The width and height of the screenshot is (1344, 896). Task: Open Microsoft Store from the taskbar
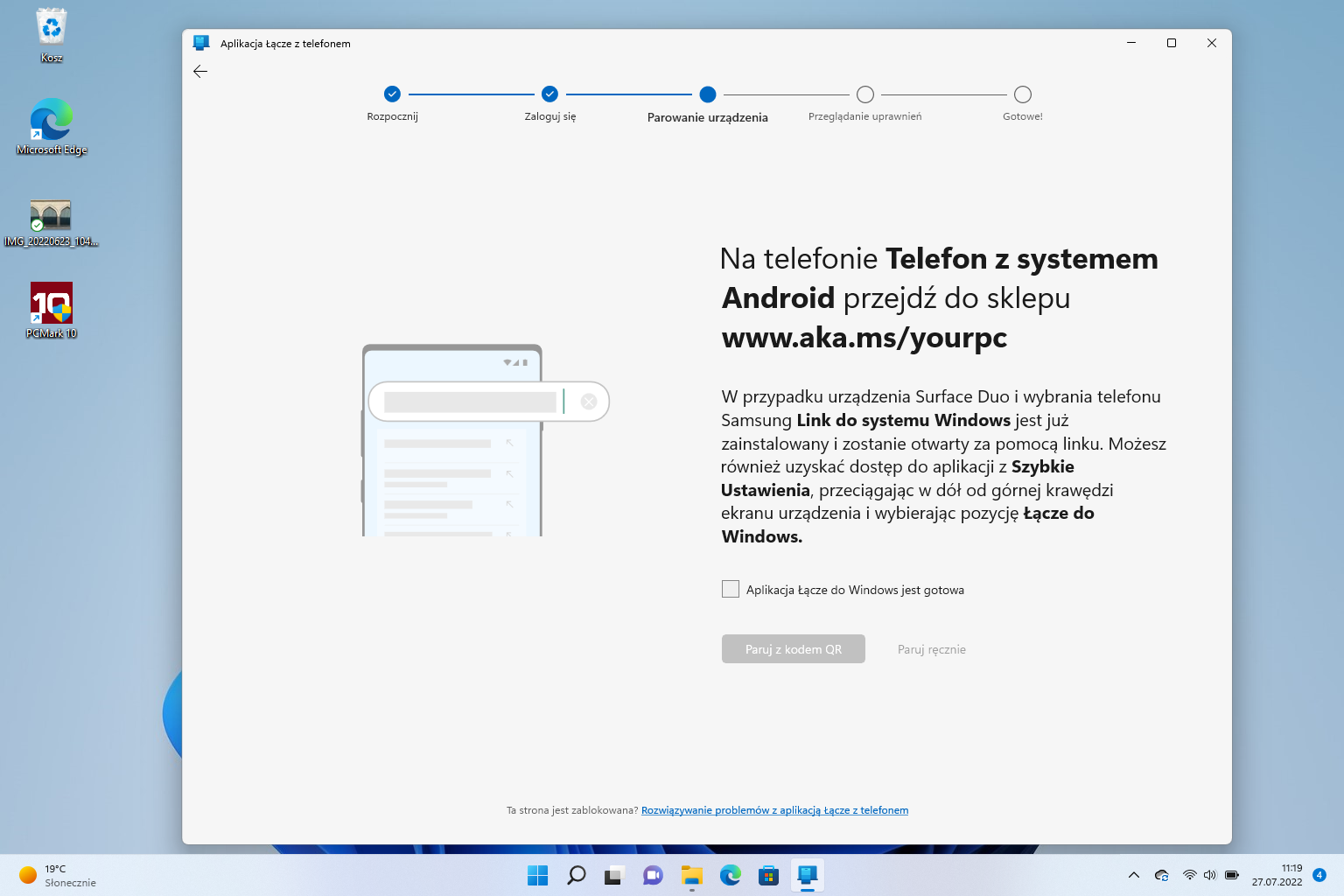768,875
